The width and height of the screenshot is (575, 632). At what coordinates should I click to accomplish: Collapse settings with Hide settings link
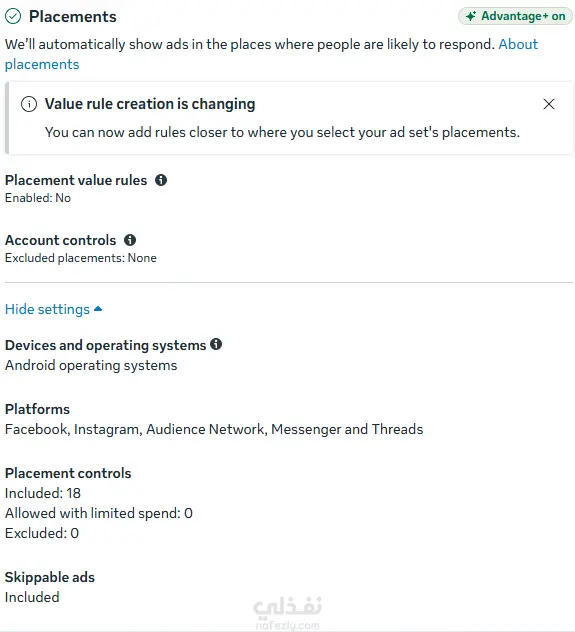tap(48, 309)
